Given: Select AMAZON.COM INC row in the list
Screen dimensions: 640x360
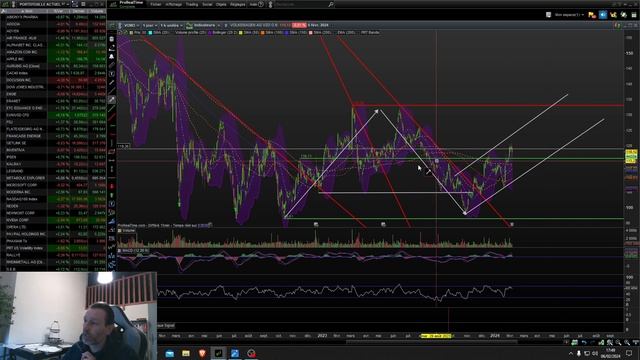Looking at the screenshot, I should (53, 52).
